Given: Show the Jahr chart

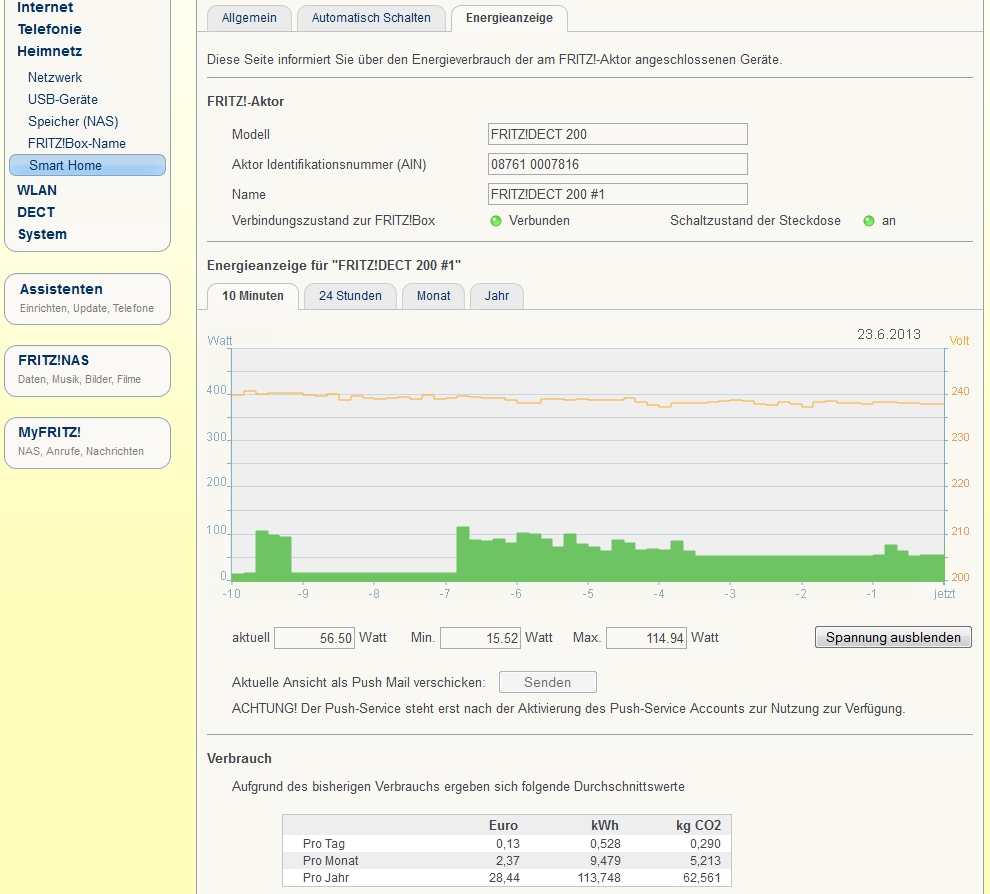Looking at the screenshot, I should click(497, 295).
